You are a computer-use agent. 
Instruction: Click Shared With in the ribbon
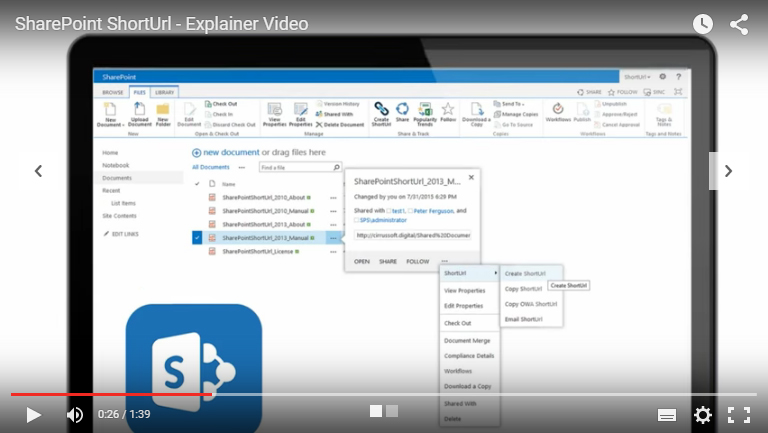[335, 114]
